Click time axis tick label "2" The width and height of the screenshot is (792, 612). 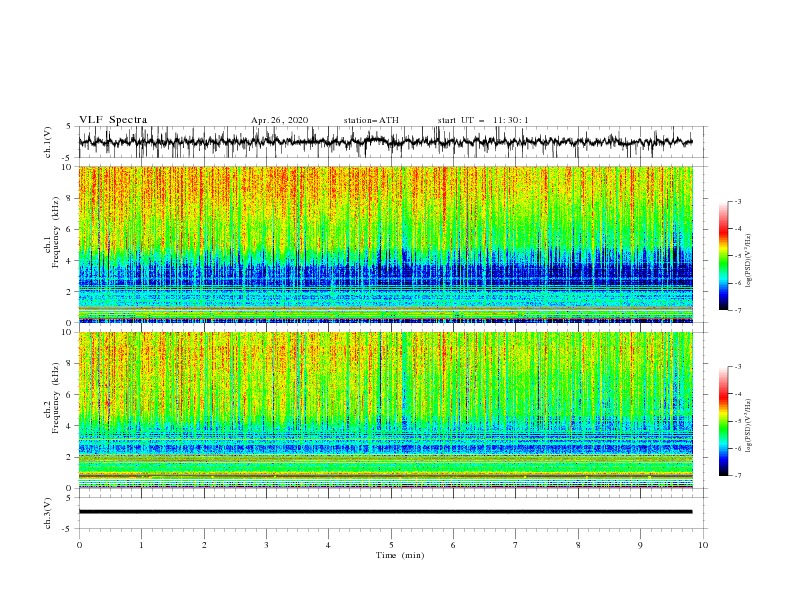(x=204, y=545)
